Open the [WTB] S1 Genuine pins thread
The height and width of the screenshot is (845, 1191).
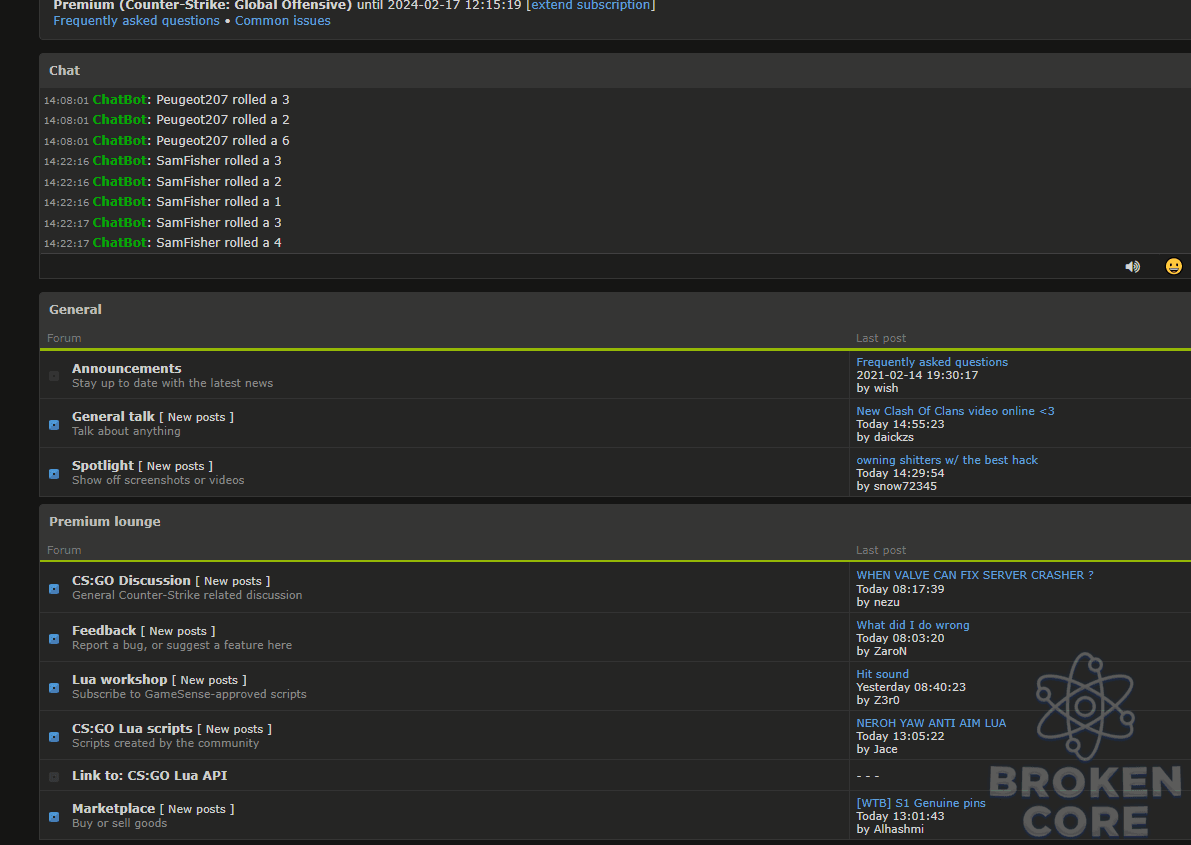click(921, 803)
